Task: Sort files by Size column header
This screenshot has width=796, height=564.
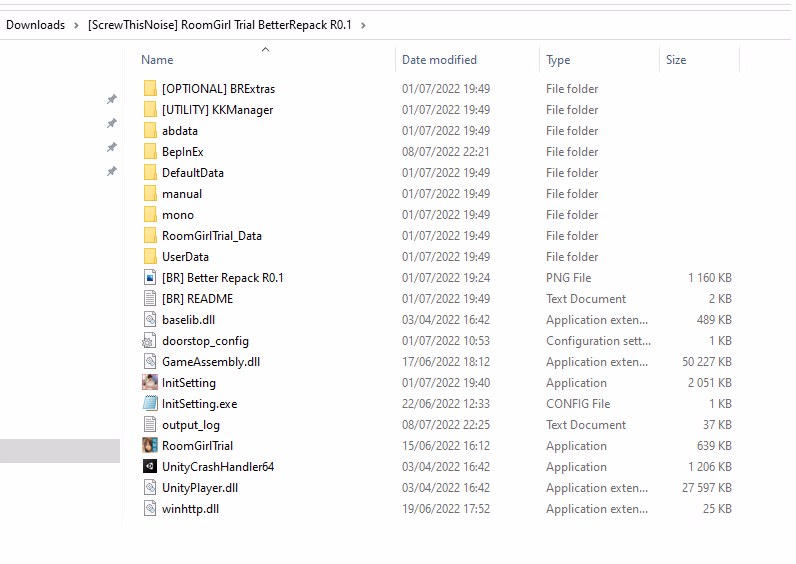Action: tap(676, 60)
